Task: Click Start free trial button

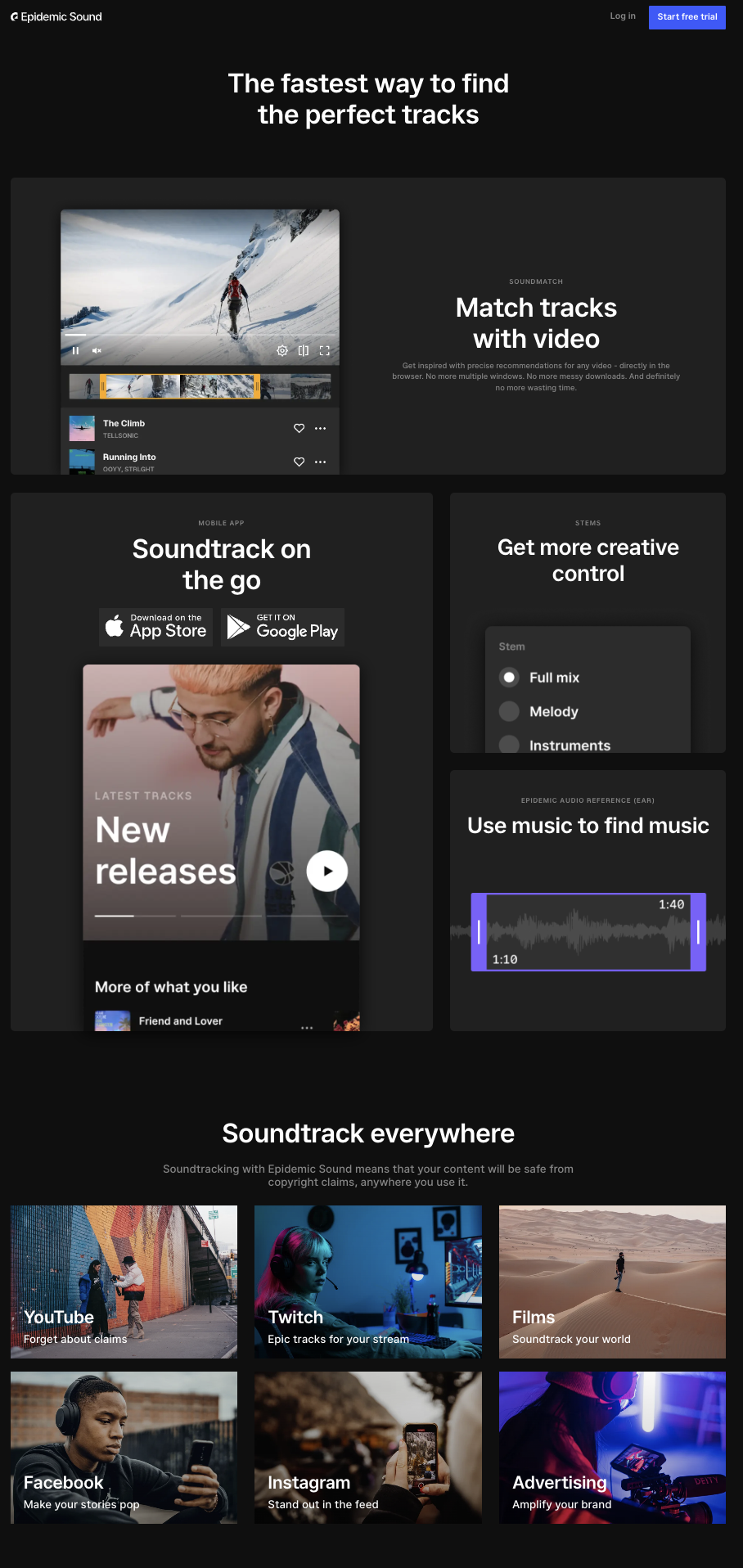Action: coord(687,17)
